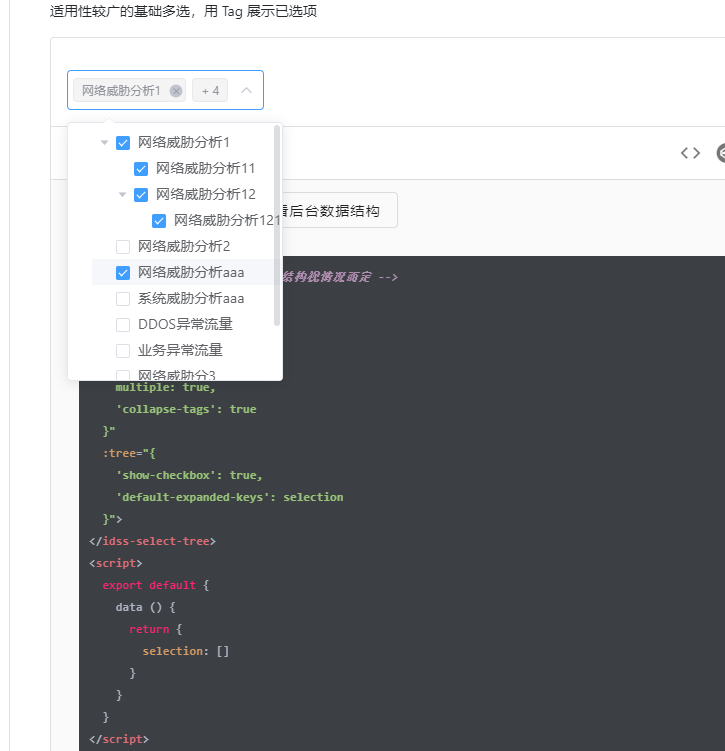725x751 pixels.
Task: Click the 网络威胁分析1 selected tag text
Action: tap(121, 91)
